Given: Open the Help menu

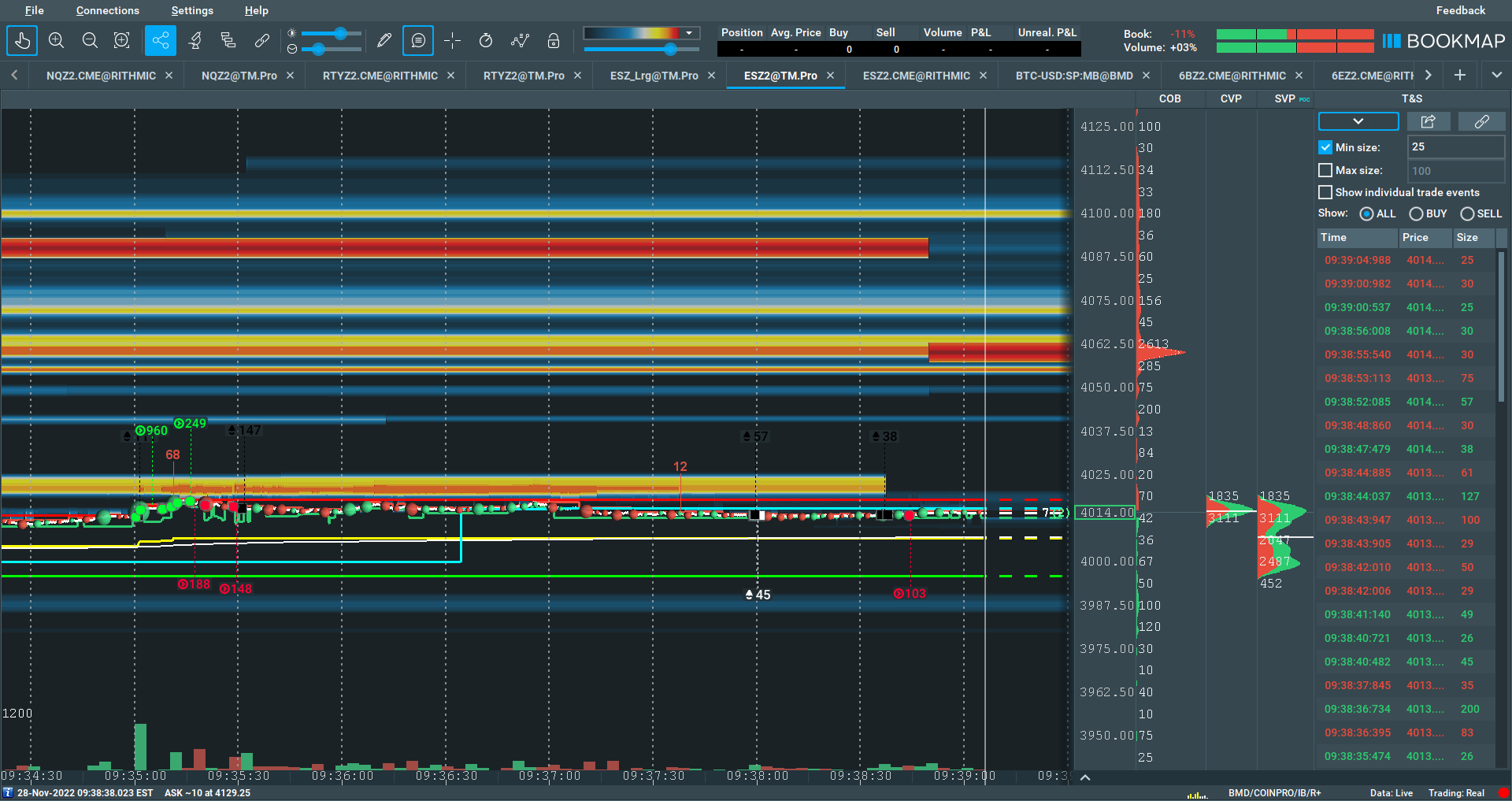Looking at the screenshot, I should click(257, 10).
